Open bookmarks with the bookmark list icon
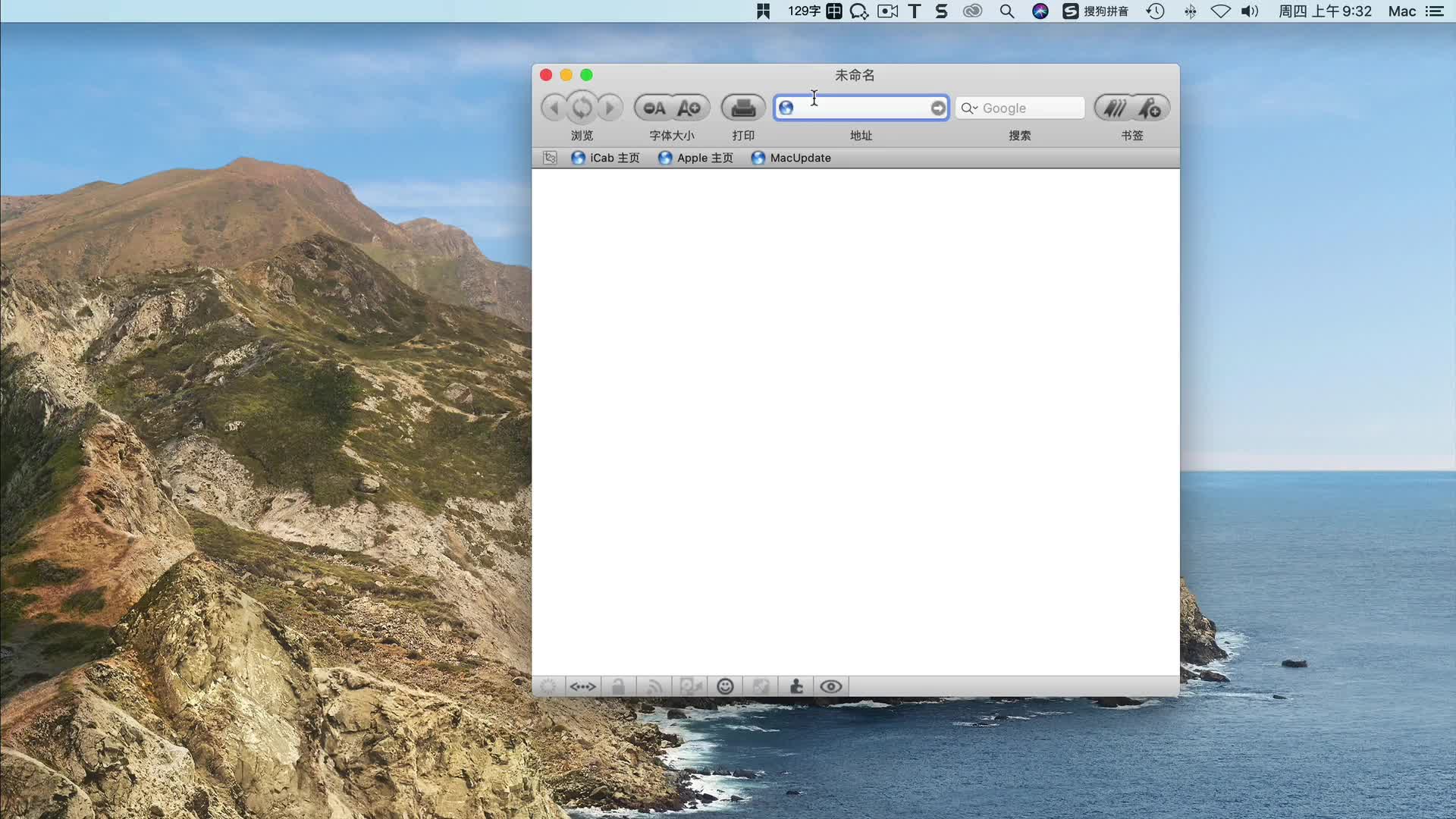This screenshot has width=1456, height=819. pyautogui.click(x=1113, y=107)
